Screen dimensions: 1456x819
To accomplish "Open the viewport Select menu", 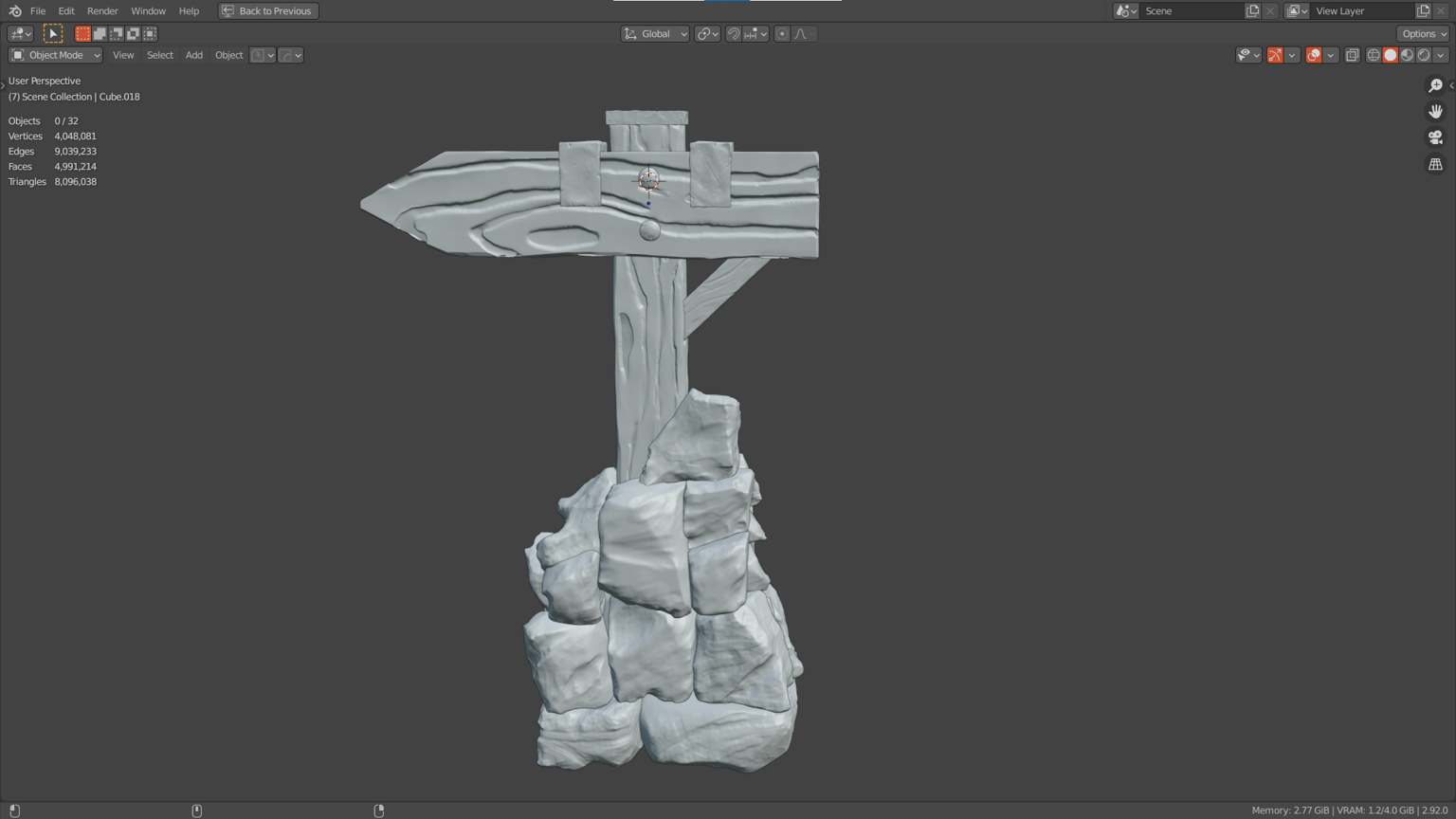I will 160,55.
